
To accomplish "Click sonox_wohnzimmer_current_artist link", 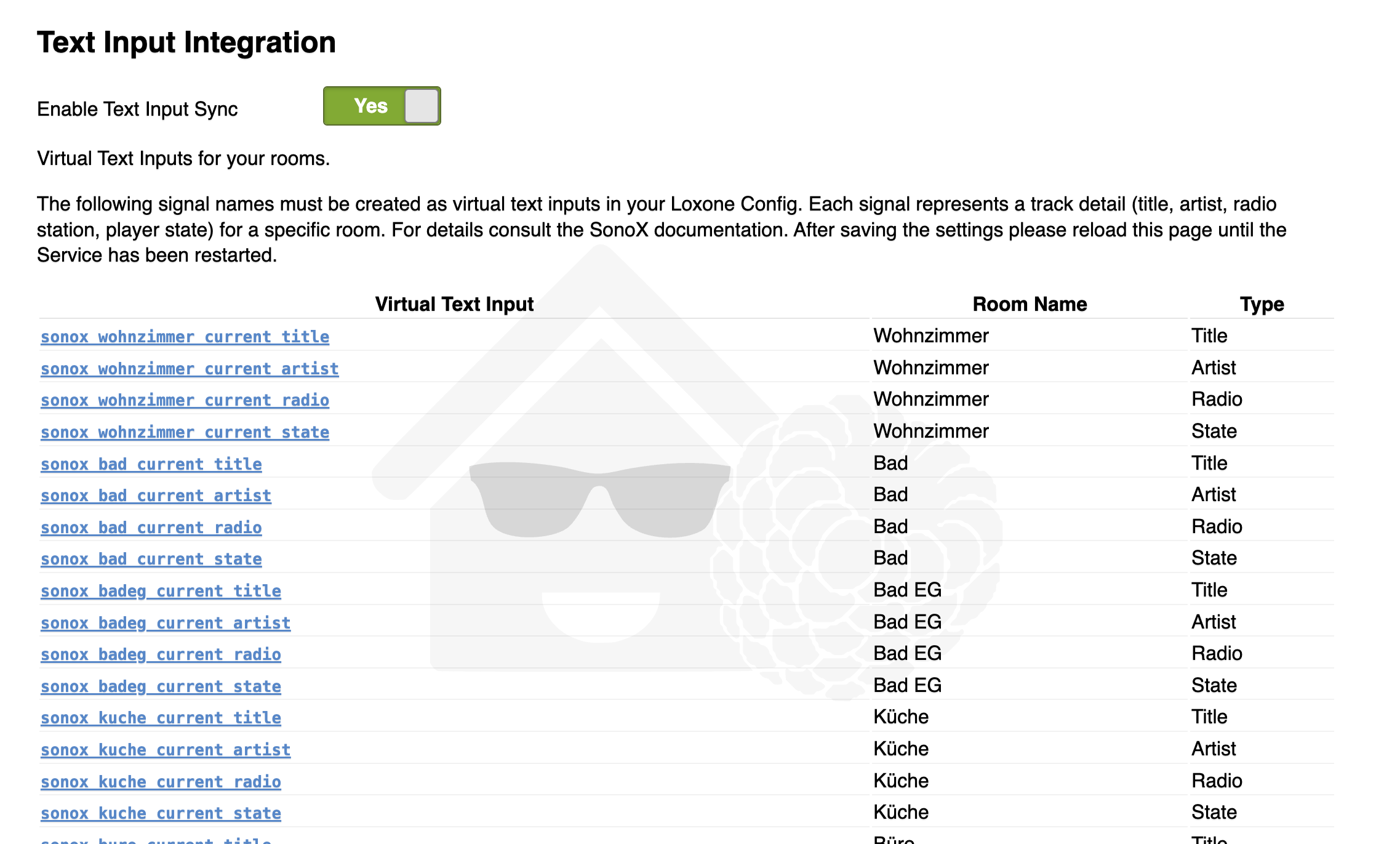I will click(x=190, y=369).
